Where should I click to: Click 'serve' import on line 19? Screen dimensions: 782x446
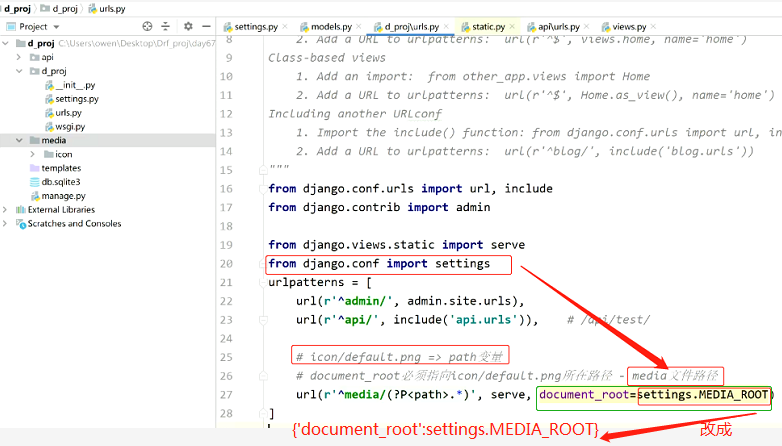click(x=508, y=245)
